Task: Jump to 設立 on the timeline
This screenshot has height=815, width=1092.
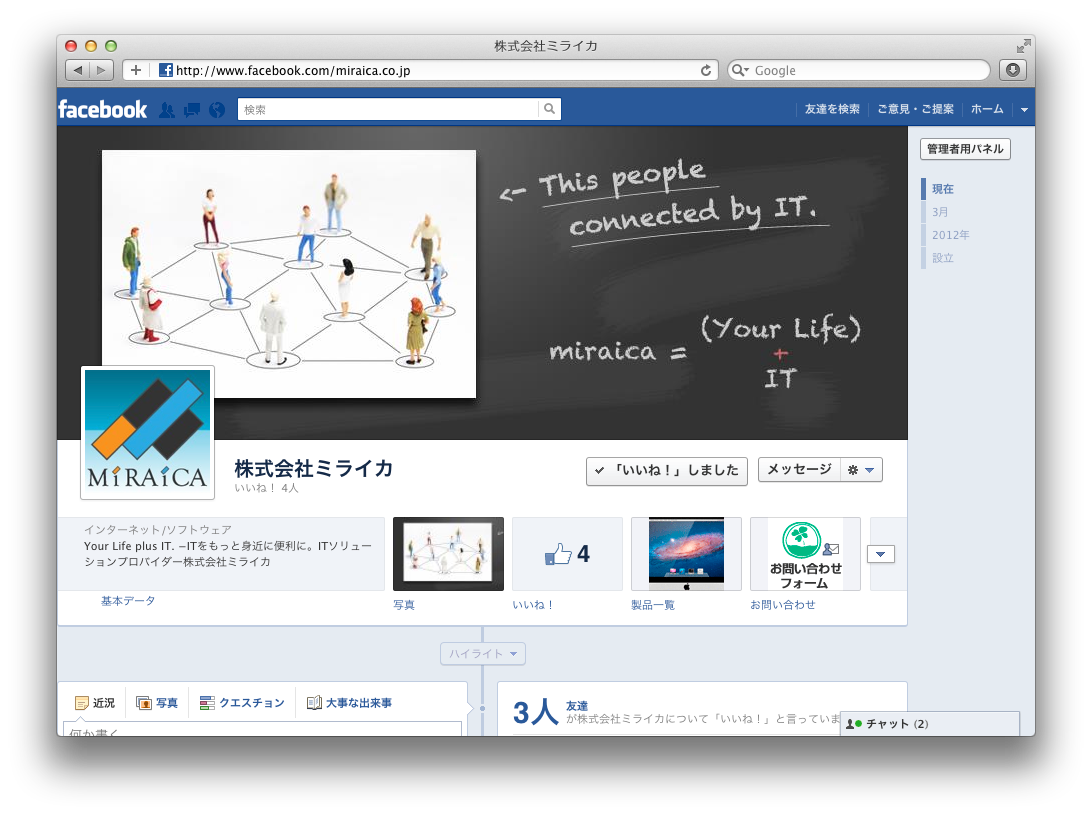Action: tap(943, 258)
